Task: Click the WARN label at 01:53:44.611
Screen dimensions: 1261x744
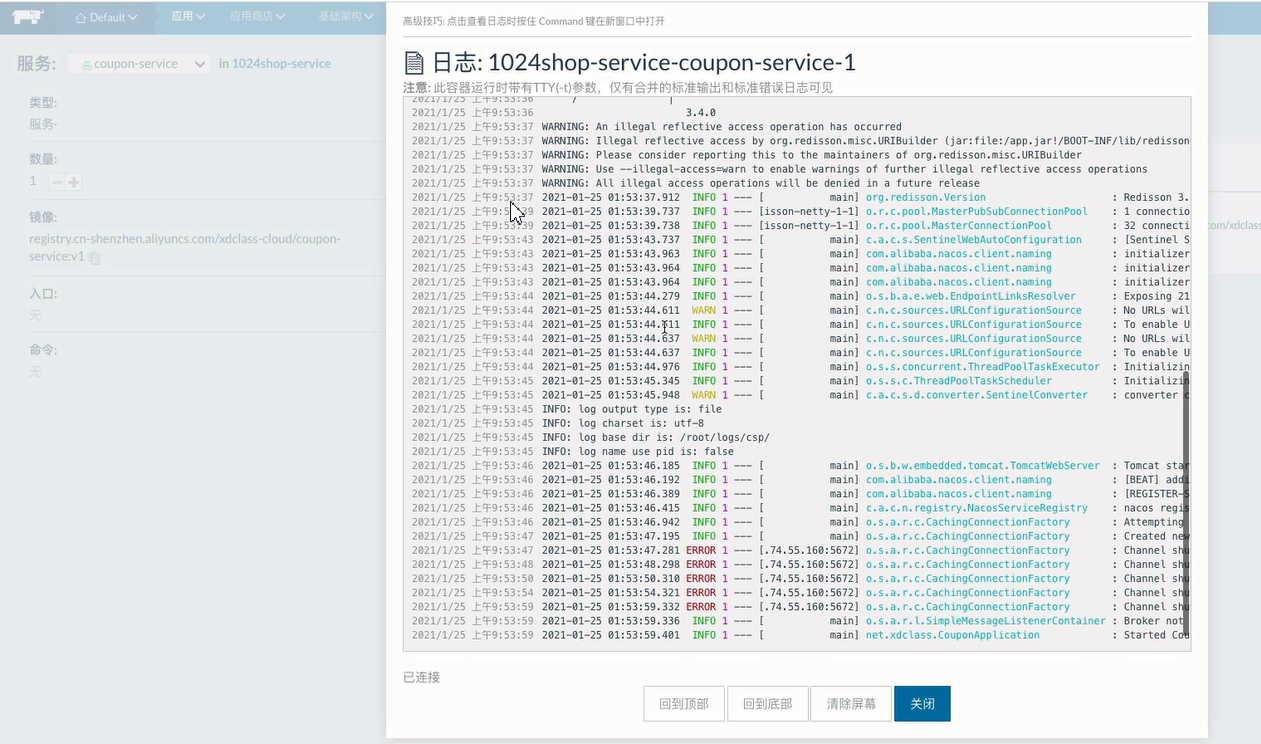Action: pyautogui.click(x=703, y=310)
